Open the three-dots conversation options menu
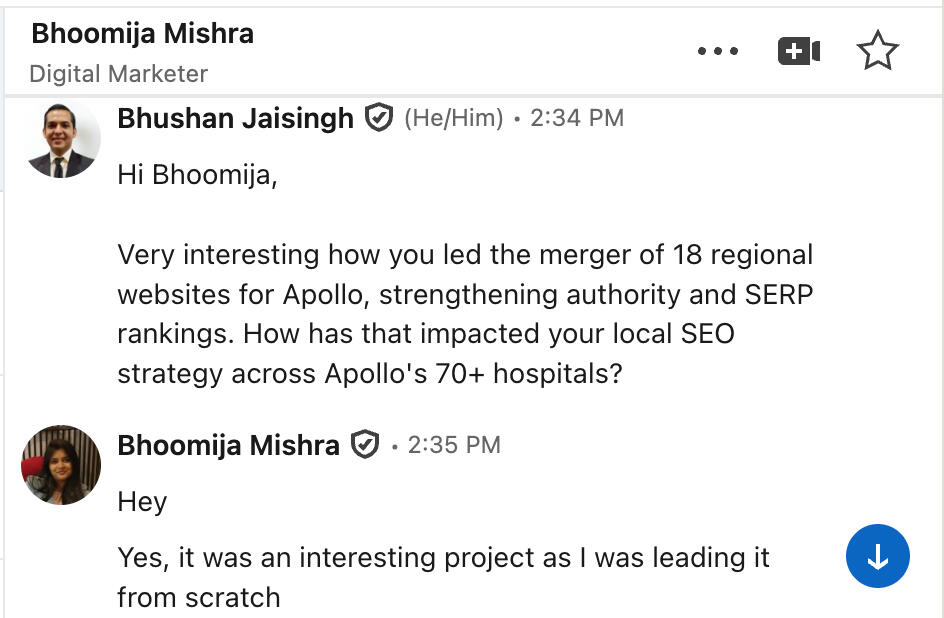Screen dimensions: 944x618 pos(718,51)
